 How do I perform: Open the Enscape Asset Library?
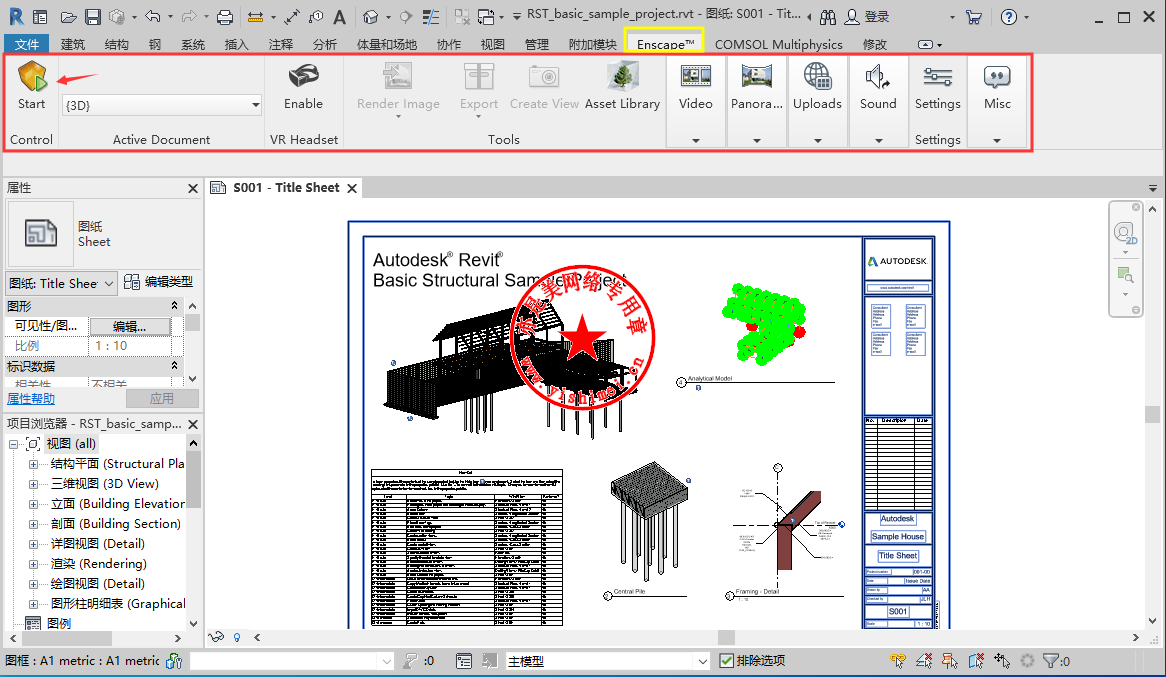(622, 86)
